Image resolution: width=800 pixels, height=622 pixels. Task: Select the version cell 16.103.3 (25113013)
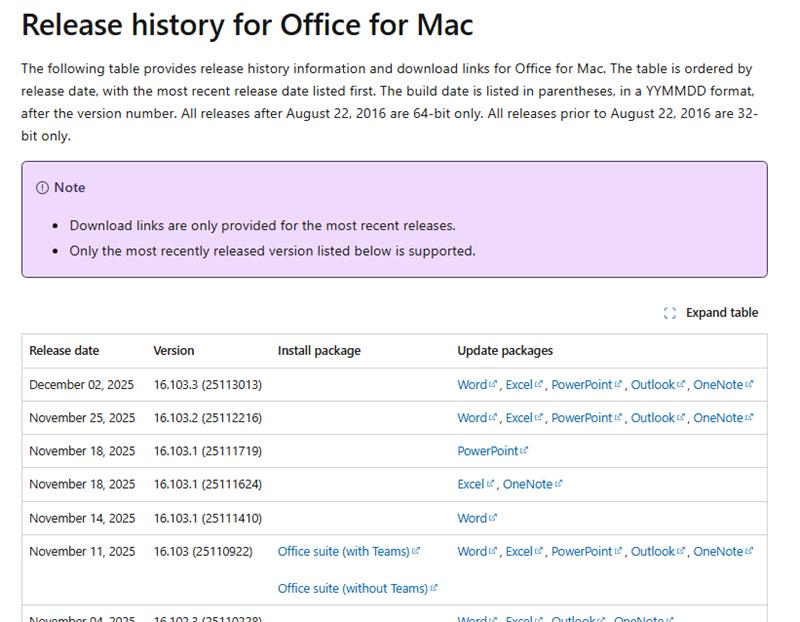pos(208,384)
